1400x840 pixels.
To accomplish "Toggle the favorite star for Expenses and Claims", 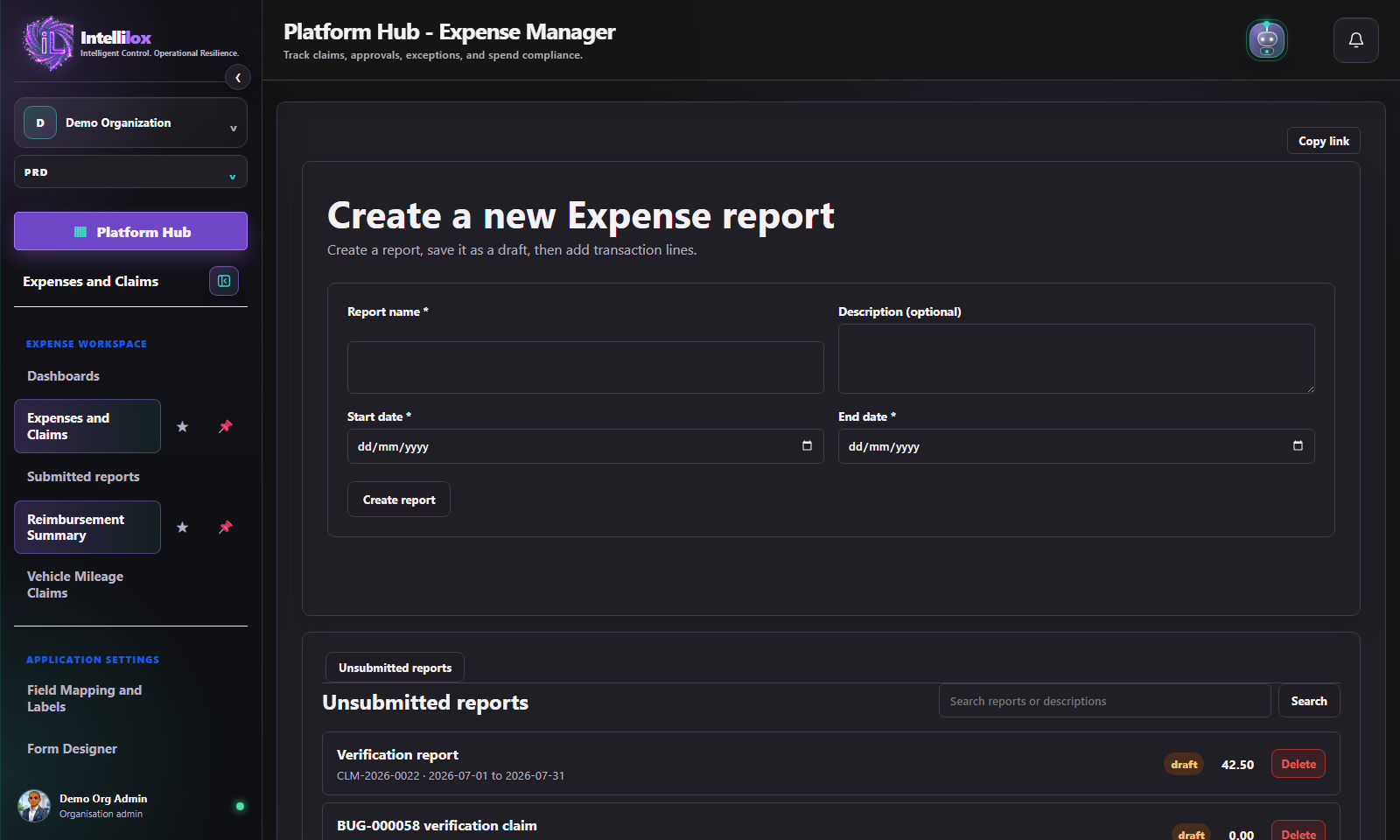I will (x=182, y=426).
